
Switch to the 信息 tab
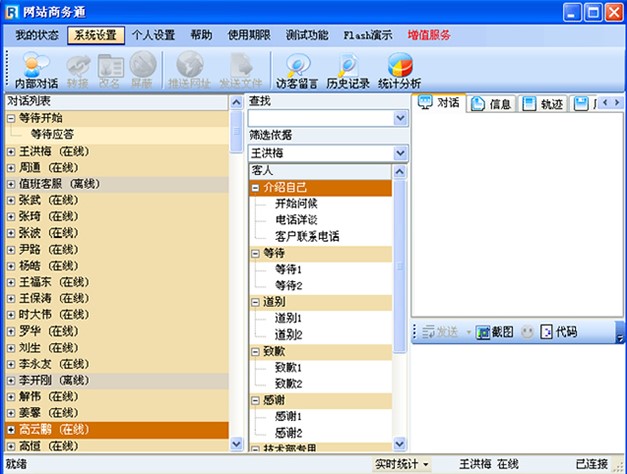(x=491, y=104)
